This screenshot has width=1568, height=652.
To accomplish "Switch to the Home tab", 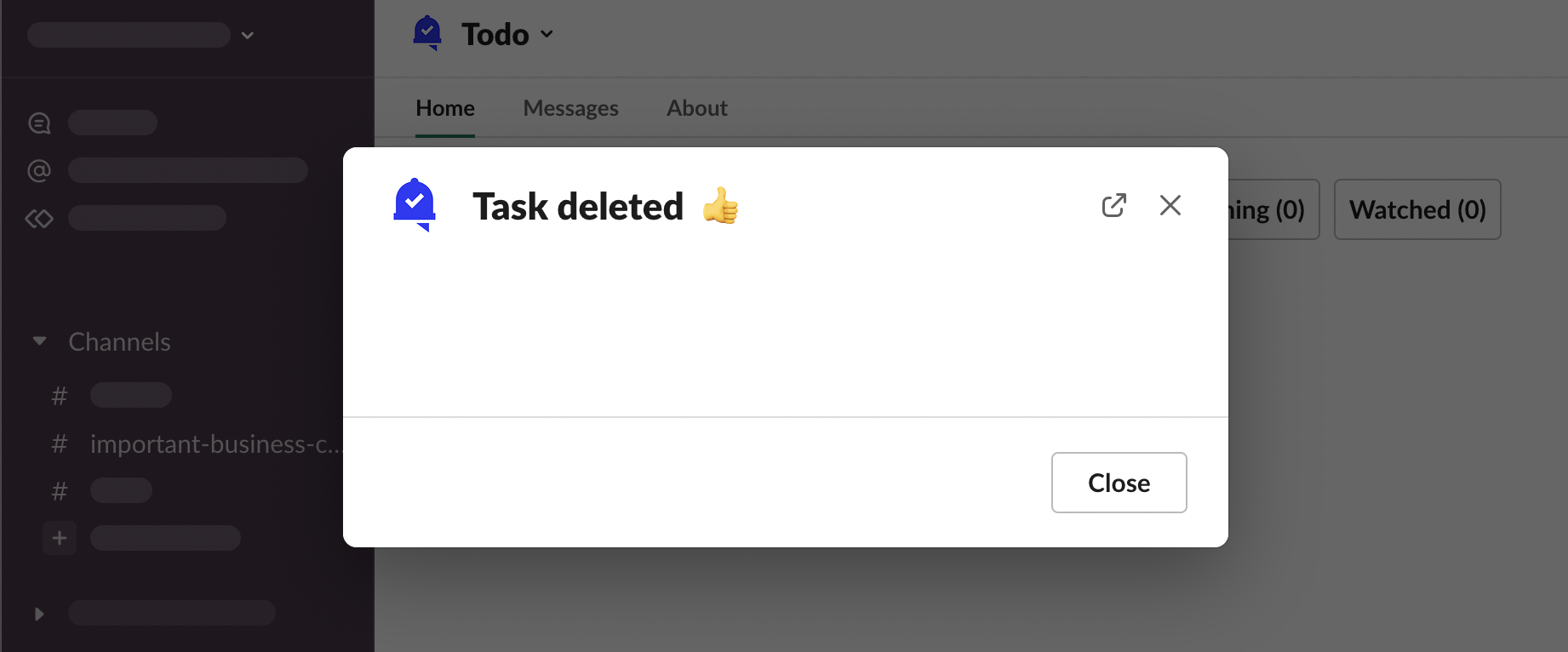I will [x=445, y=108].
